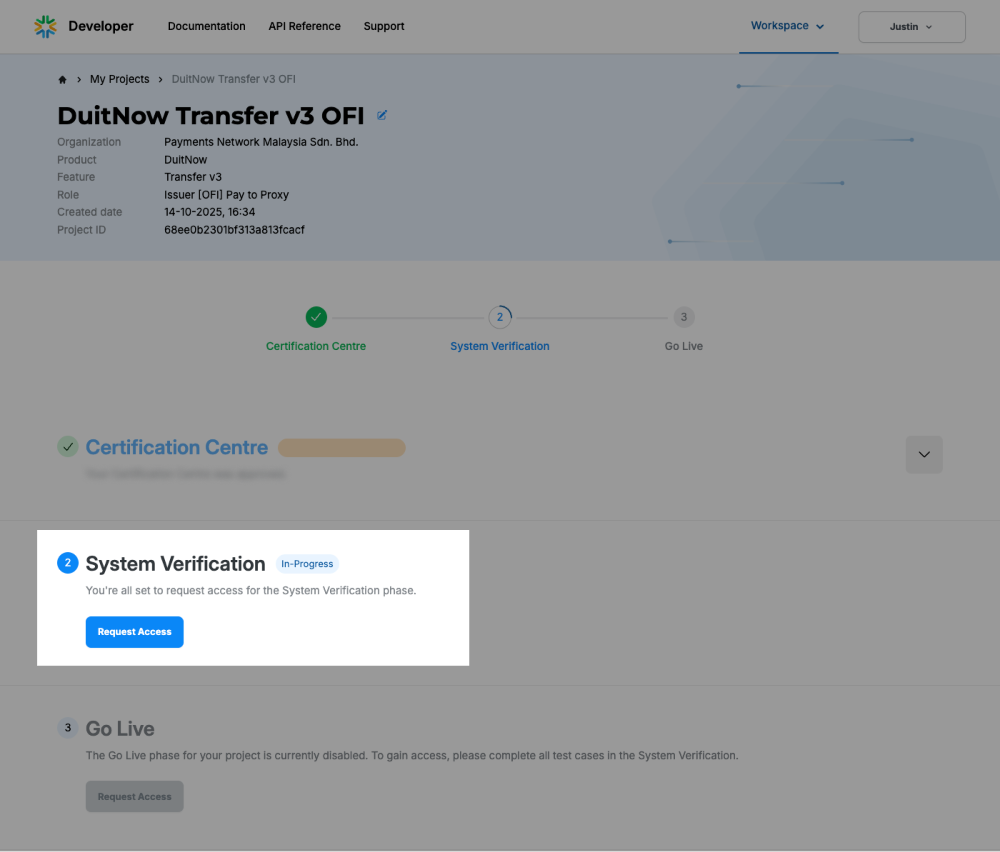Expand the Certification Centre section chevron

[924, 455]
